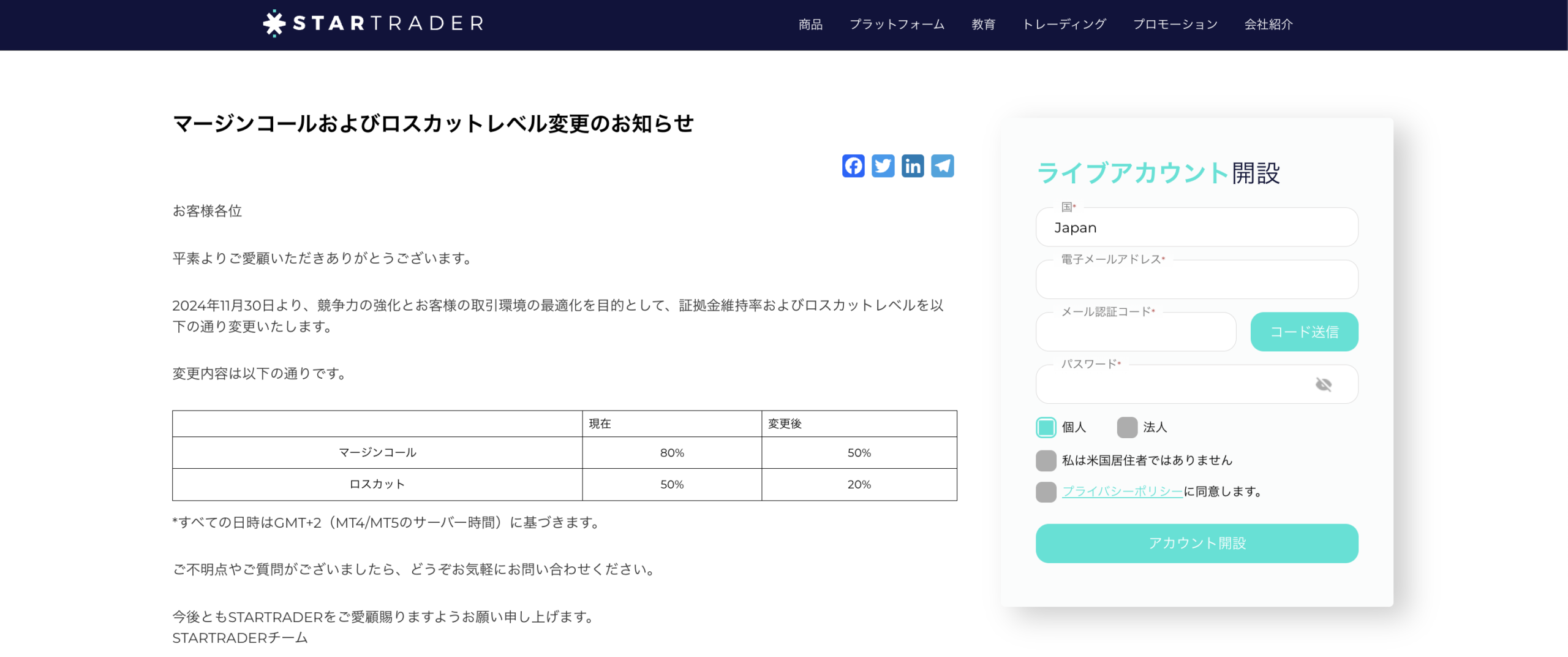
Task: Select the 法人 account type checkbox
Action: 1127,427
